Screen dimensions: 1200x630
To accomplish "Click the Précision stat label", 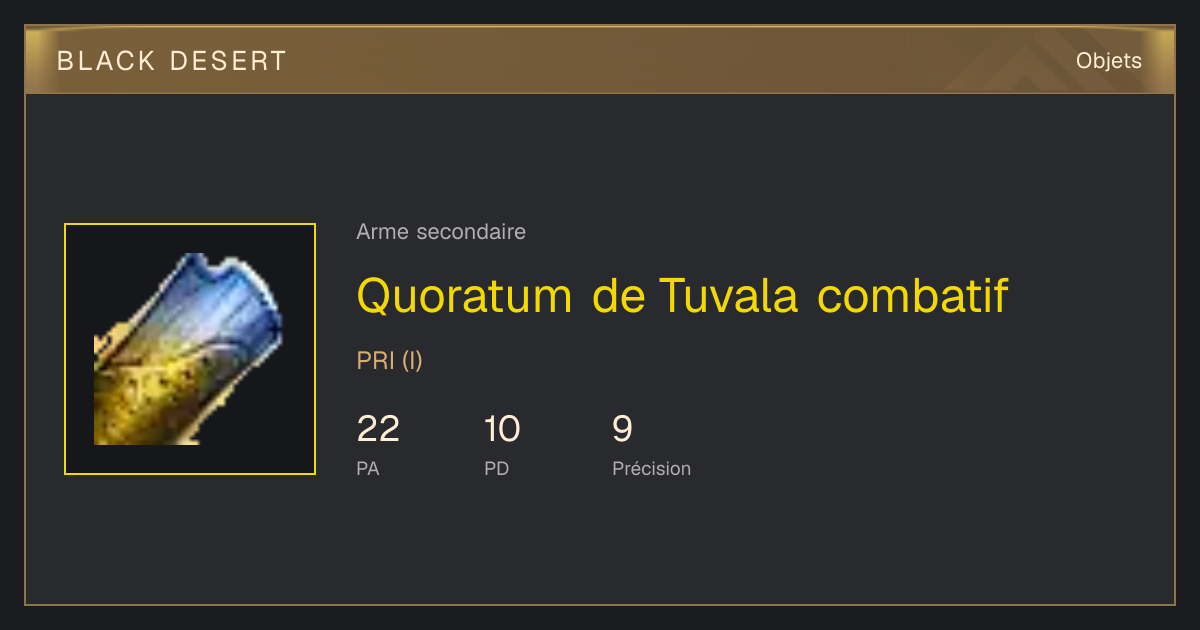I will pyautogui.click(x=651, y=468).
